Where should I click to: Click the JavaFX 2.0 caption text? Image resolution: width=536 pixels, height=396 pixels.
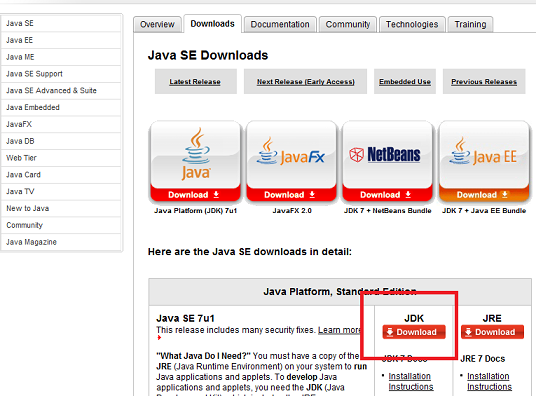tap(292, 211)
